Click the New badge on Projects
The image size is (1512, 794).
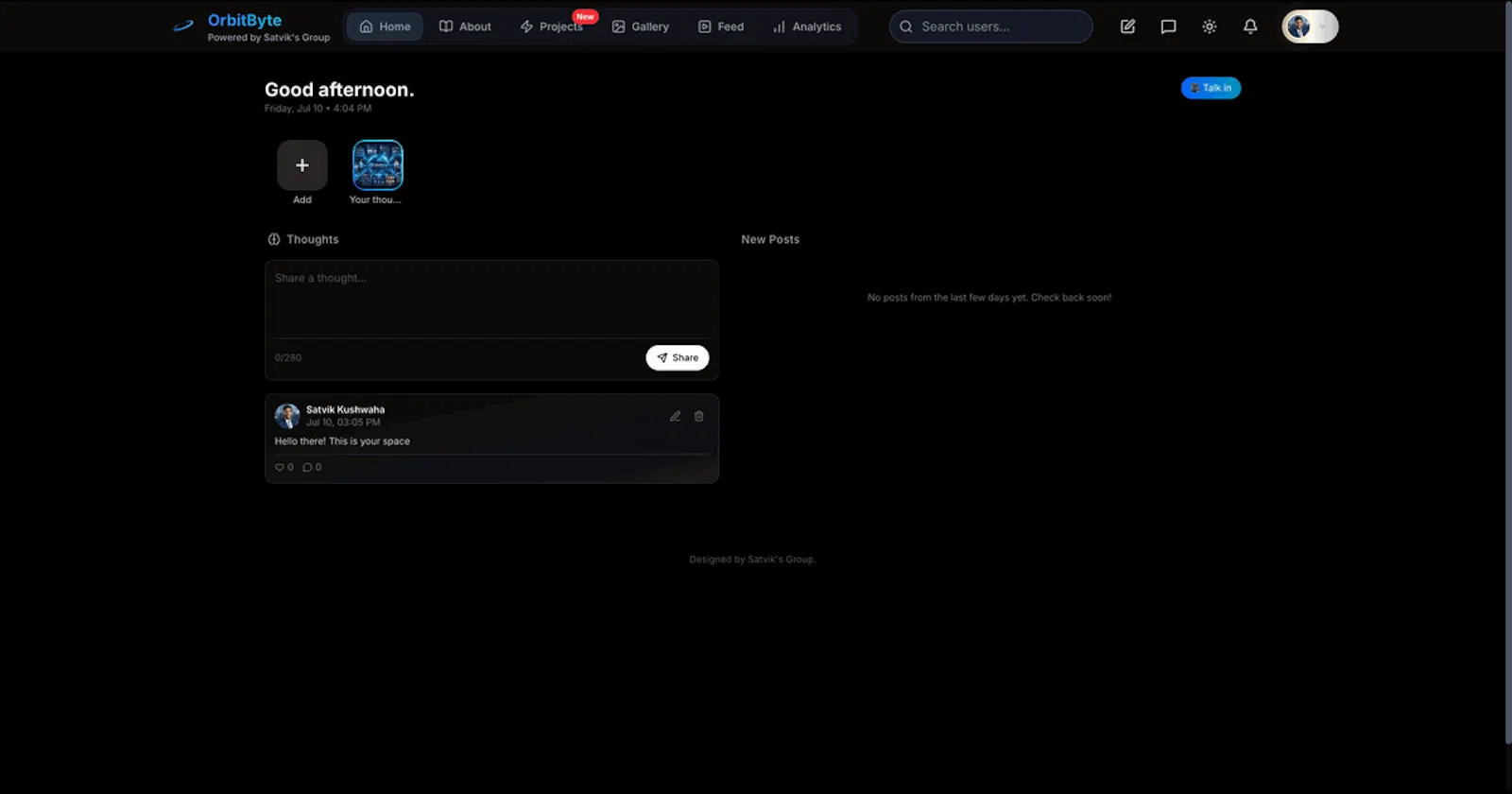[586, 17]
